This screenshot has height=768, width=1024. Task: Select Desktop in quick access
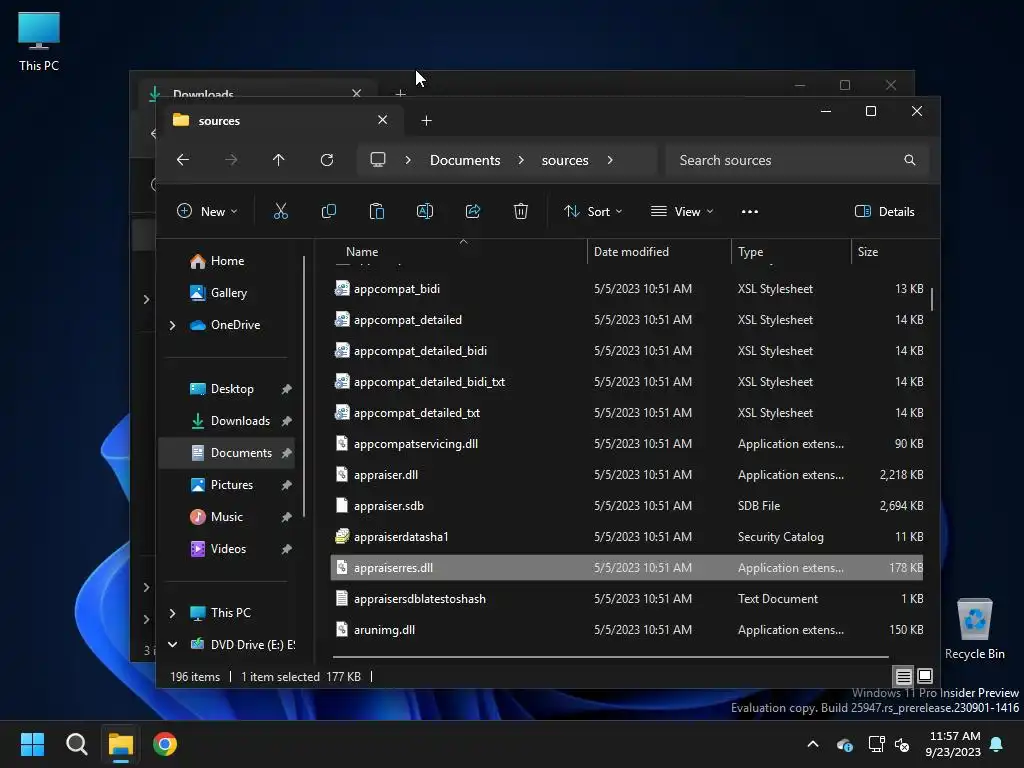coord(232,389)
